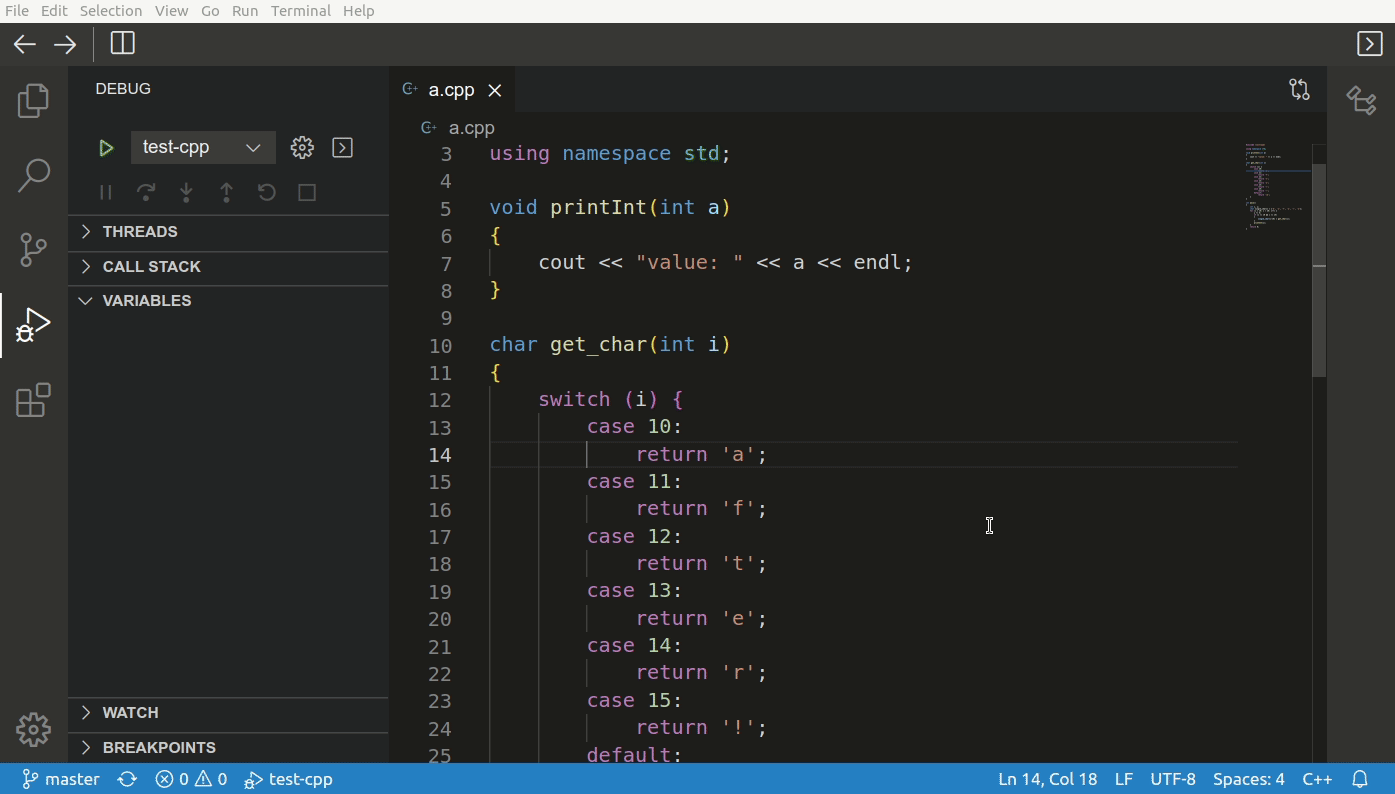The image size is (1395, 794).
Task: Click the 'switch' keyword on line 12
Action: click(x=574, y=400)
